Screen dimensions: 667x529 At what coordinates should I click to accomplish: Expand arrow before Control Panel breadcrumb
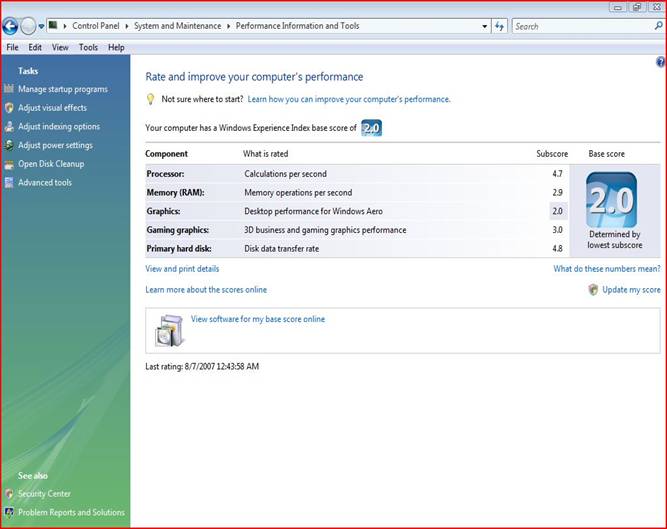coord(65,26)
